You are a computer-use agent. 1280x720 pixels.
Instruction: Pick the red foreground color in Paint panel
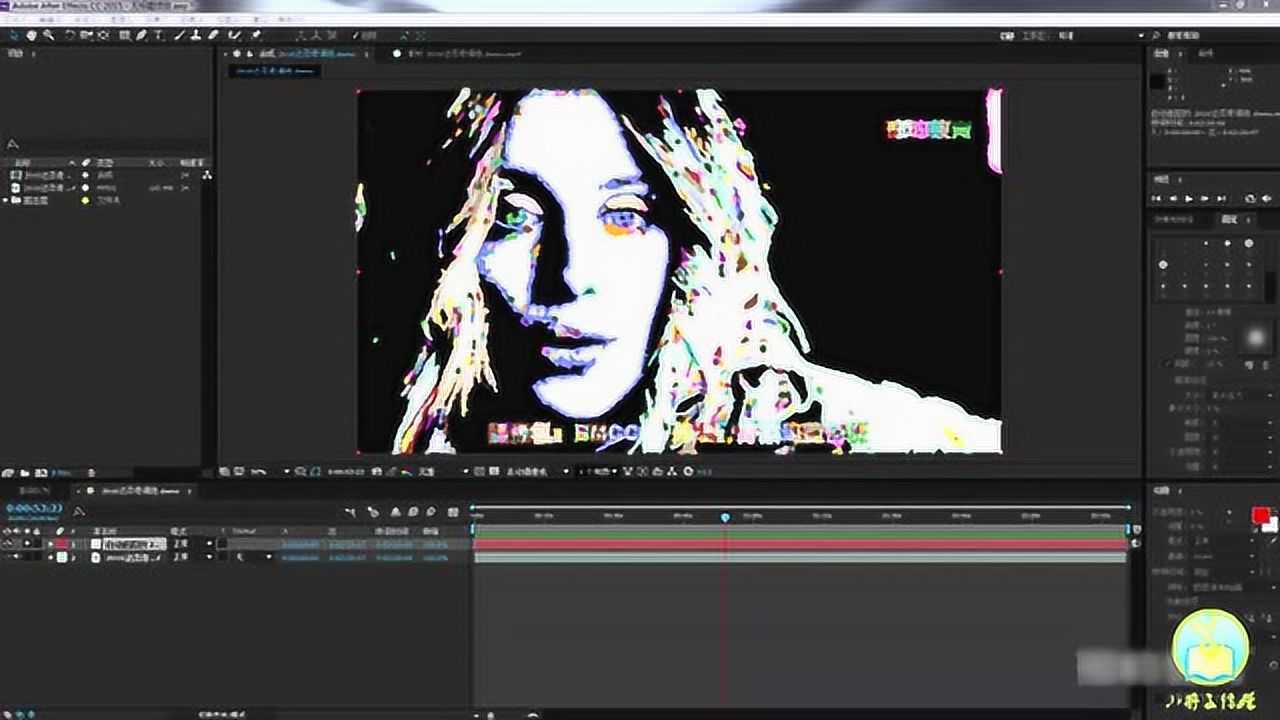tap(1260, 516)
